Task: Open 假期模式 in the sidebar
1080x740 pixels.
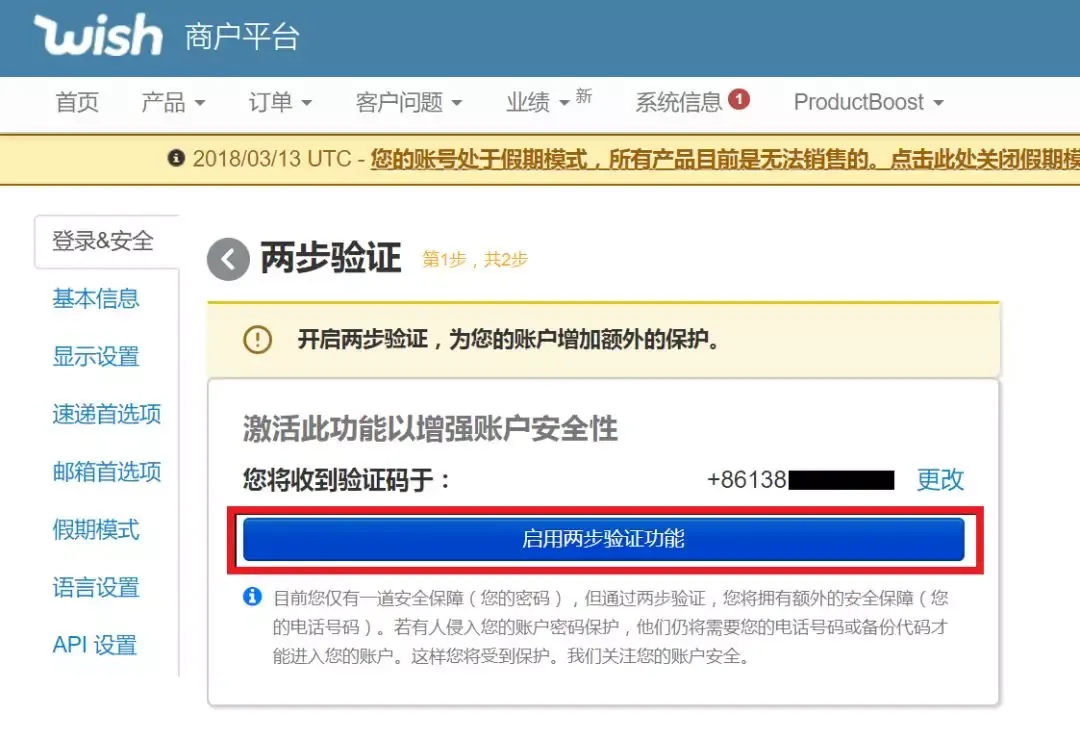Action: point(96,530)
